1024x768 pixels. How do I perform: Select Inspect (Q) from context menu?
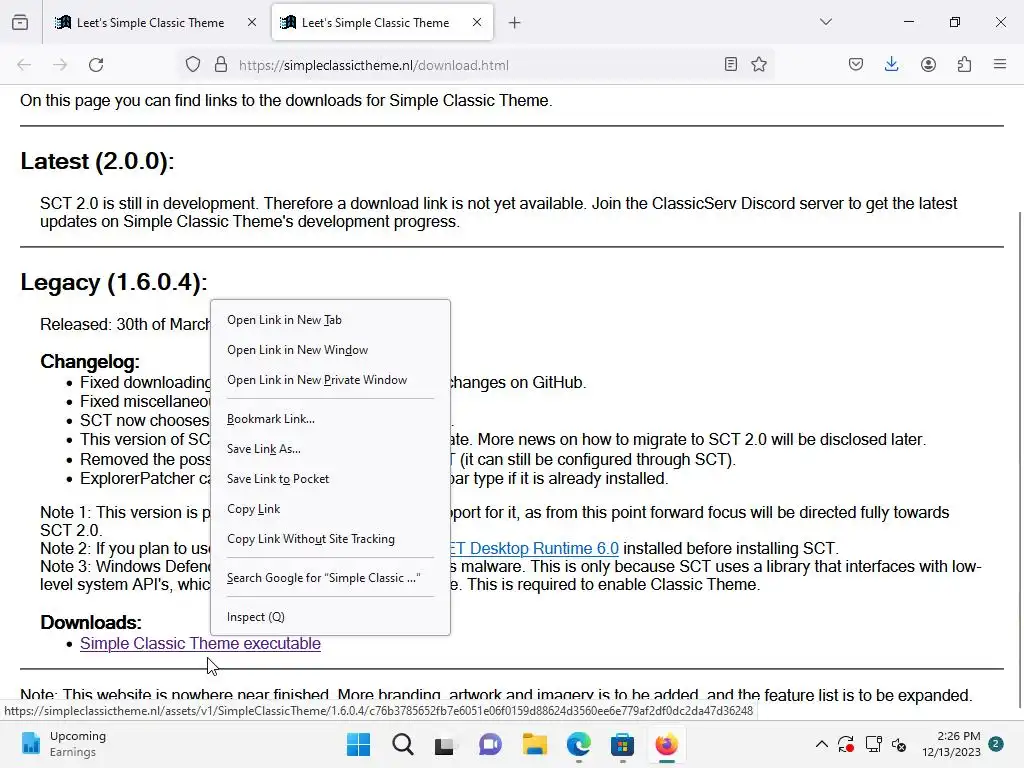click(x=330, y=617)
